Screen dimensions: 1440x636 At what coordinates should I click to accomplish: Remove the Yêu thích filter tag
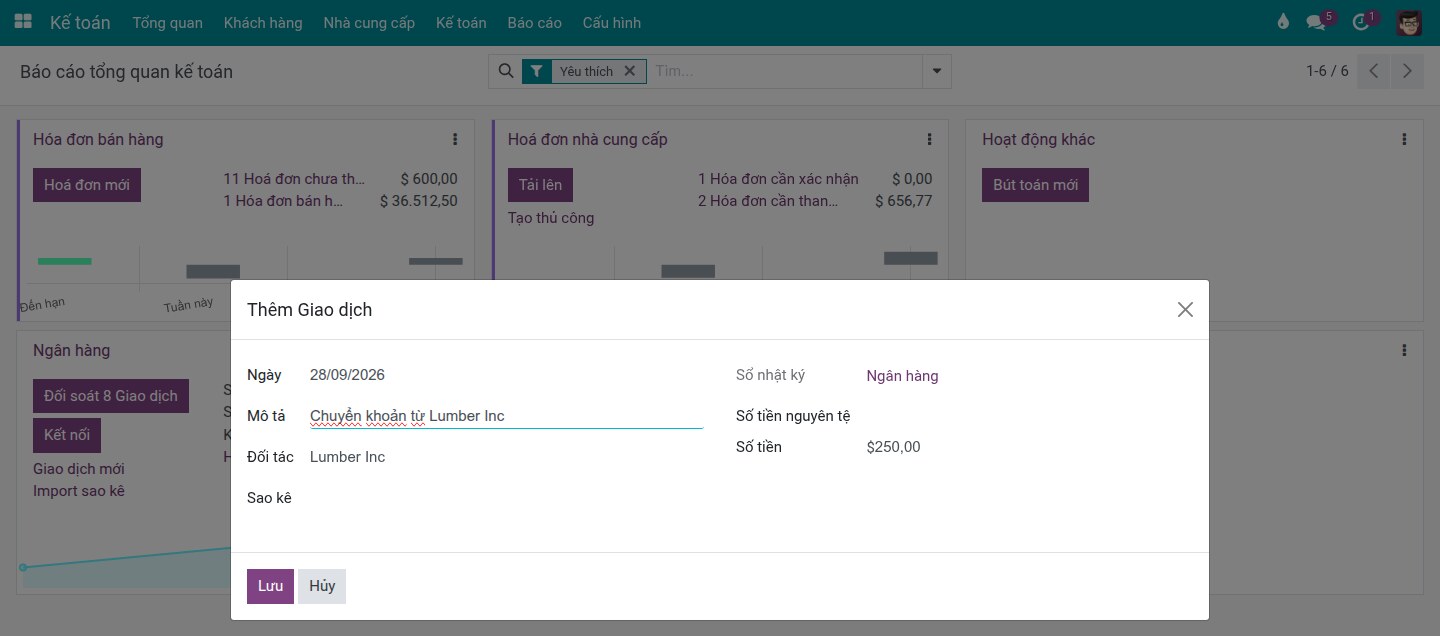point(629,71)
